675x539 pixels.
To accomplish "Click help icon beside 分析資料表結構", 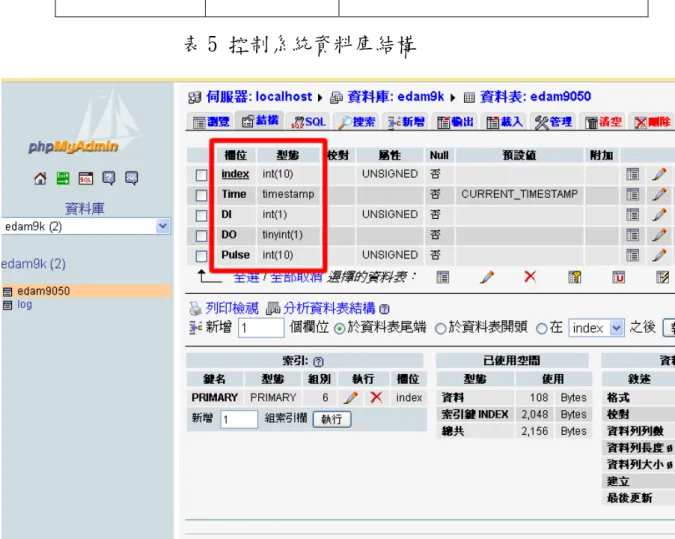I will coord(385,309).
